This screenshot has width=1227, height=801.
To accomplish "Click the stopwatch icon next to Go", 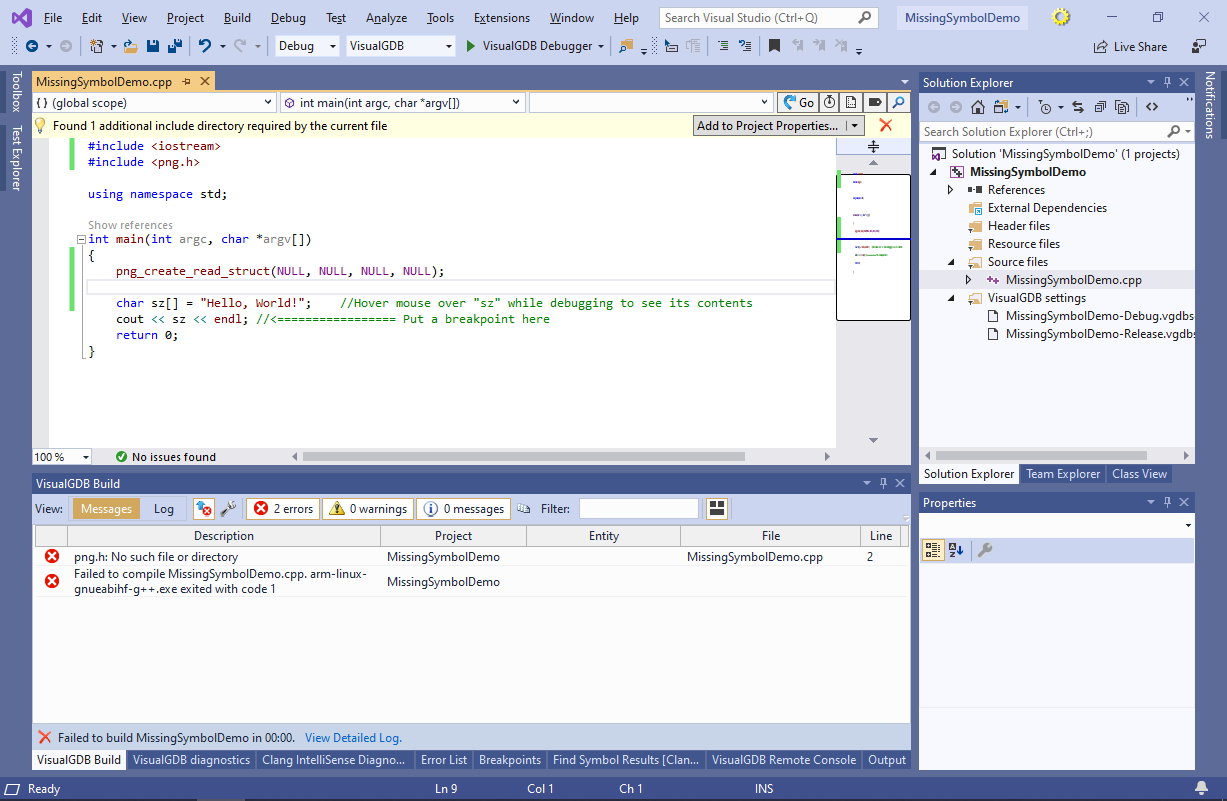I will 830,102.
